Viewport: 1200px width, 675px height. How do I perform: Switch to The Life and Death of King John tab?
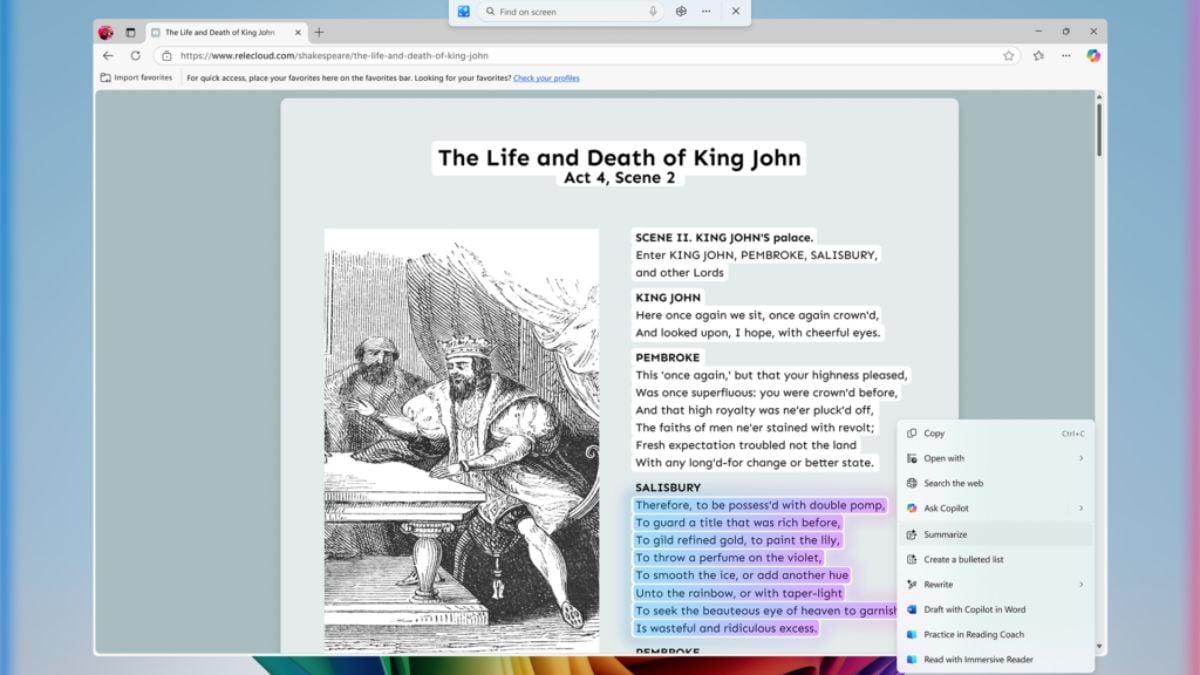220,32
